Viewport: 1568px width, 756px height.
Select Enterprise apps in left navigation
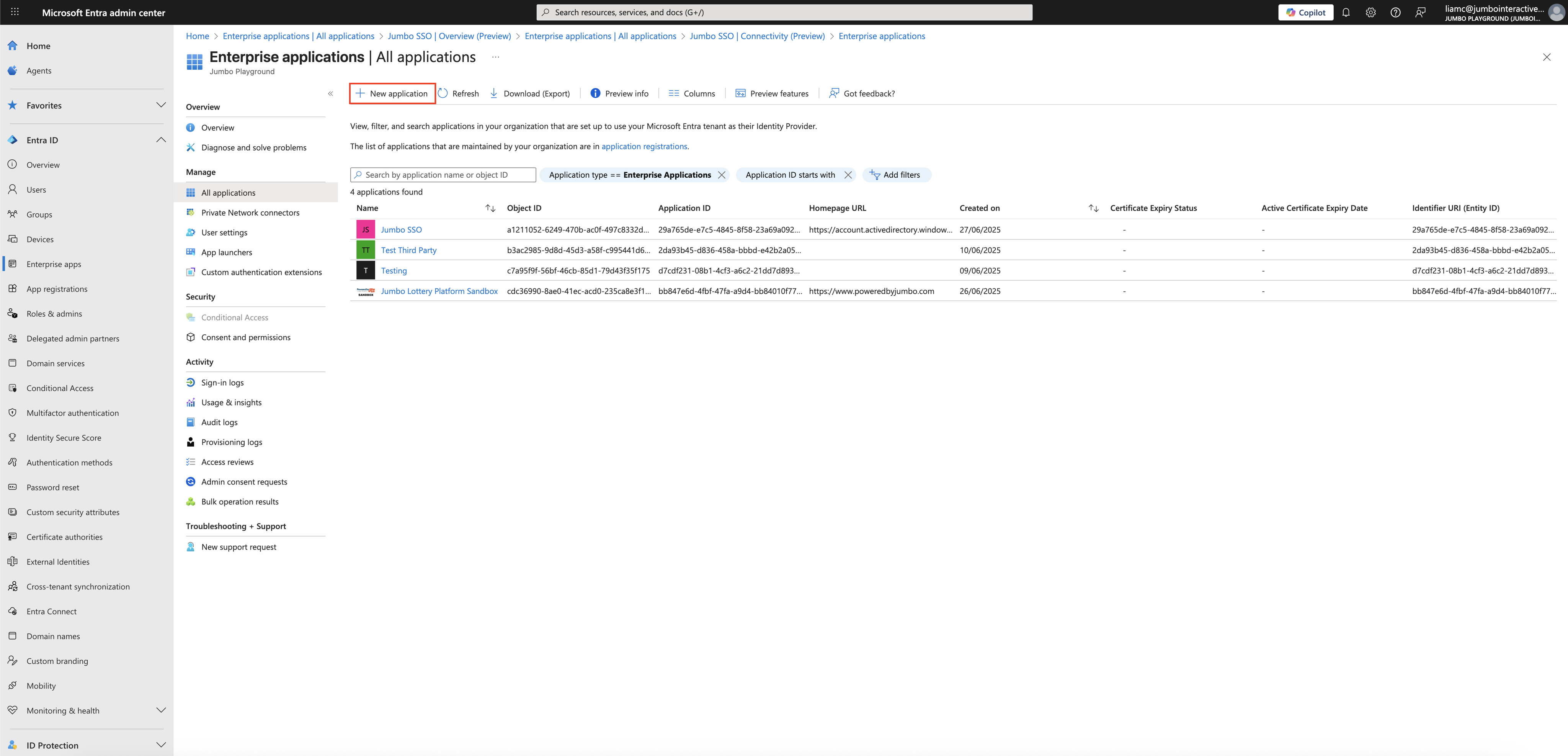[54, 264]
